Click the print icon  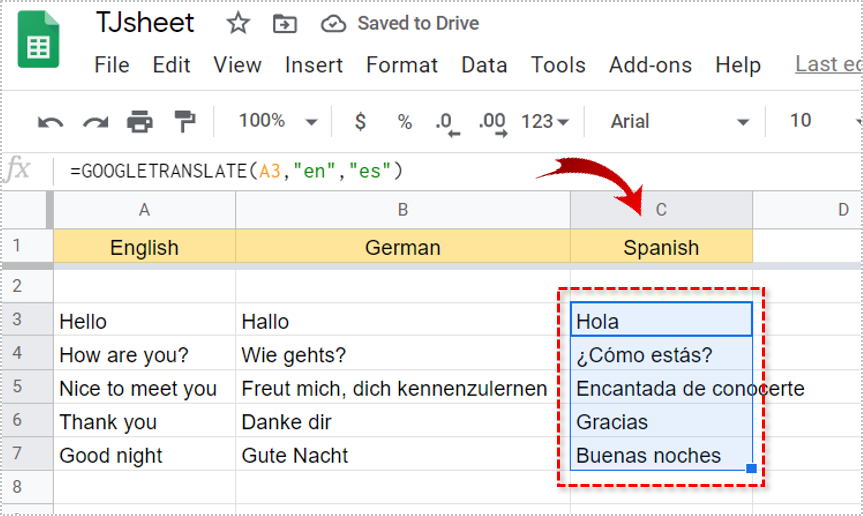[x=140, y=122]
